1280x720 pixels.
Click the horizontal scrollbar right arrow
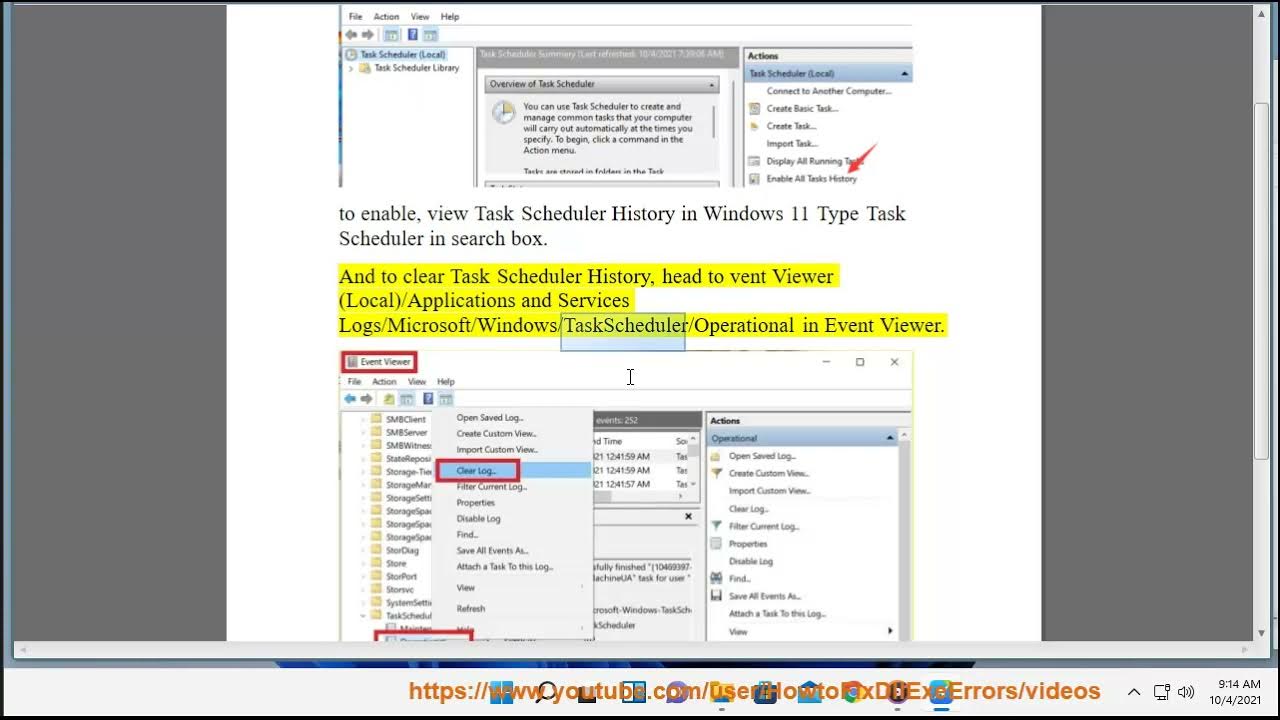(1244, 650)
